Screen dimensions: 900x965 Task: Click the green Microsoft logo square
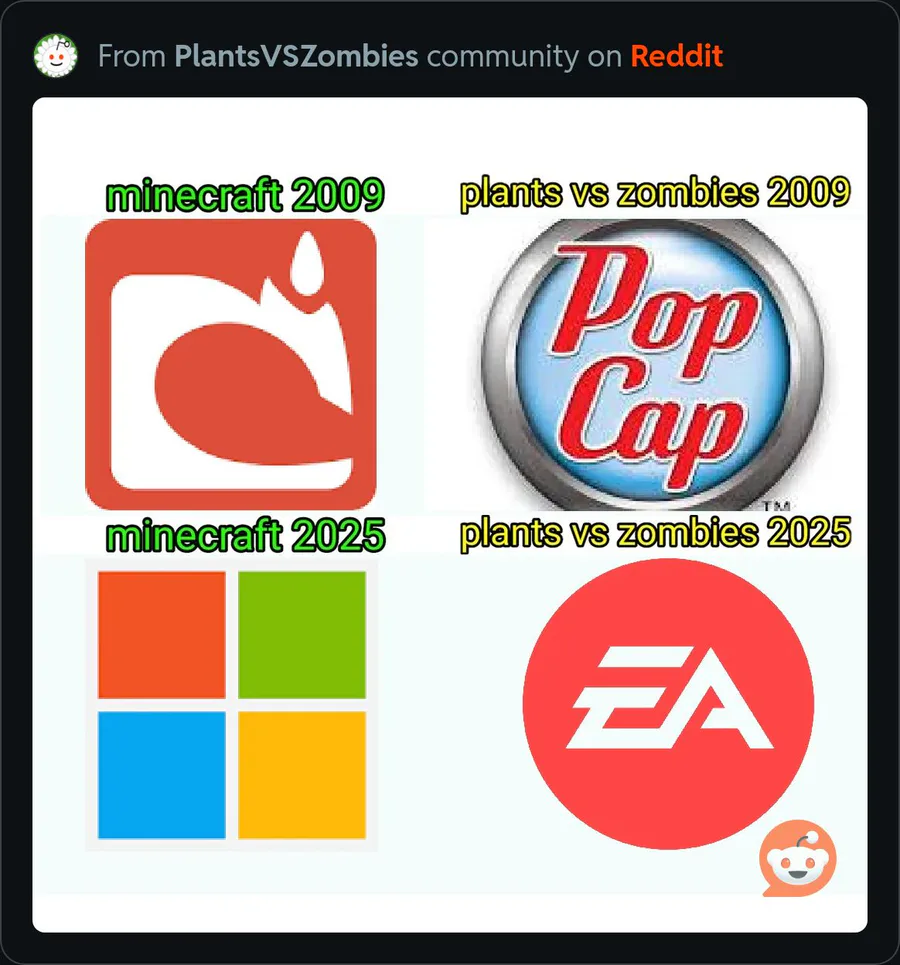302,635
